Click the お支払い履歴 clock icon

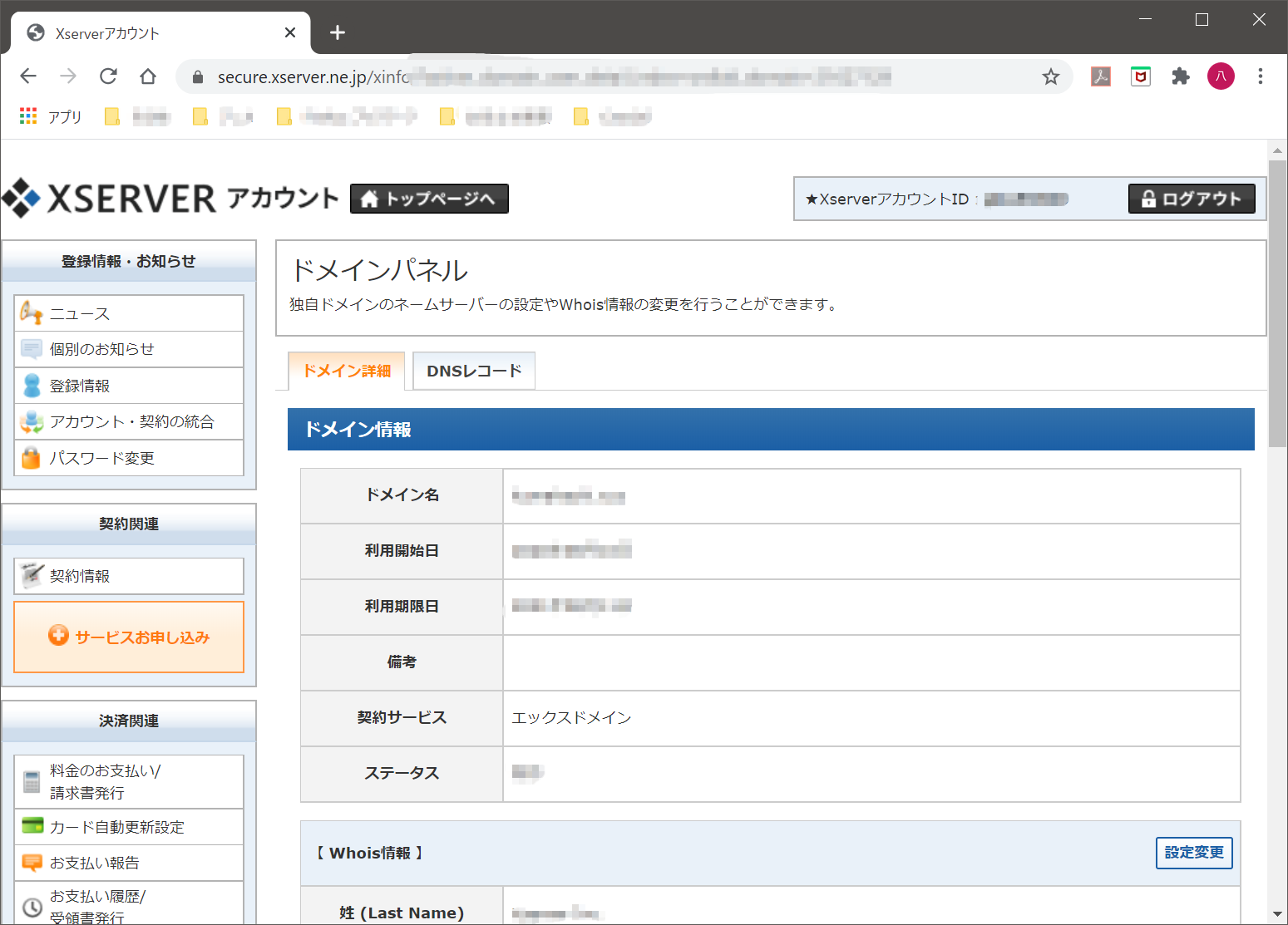click(32, 907)
